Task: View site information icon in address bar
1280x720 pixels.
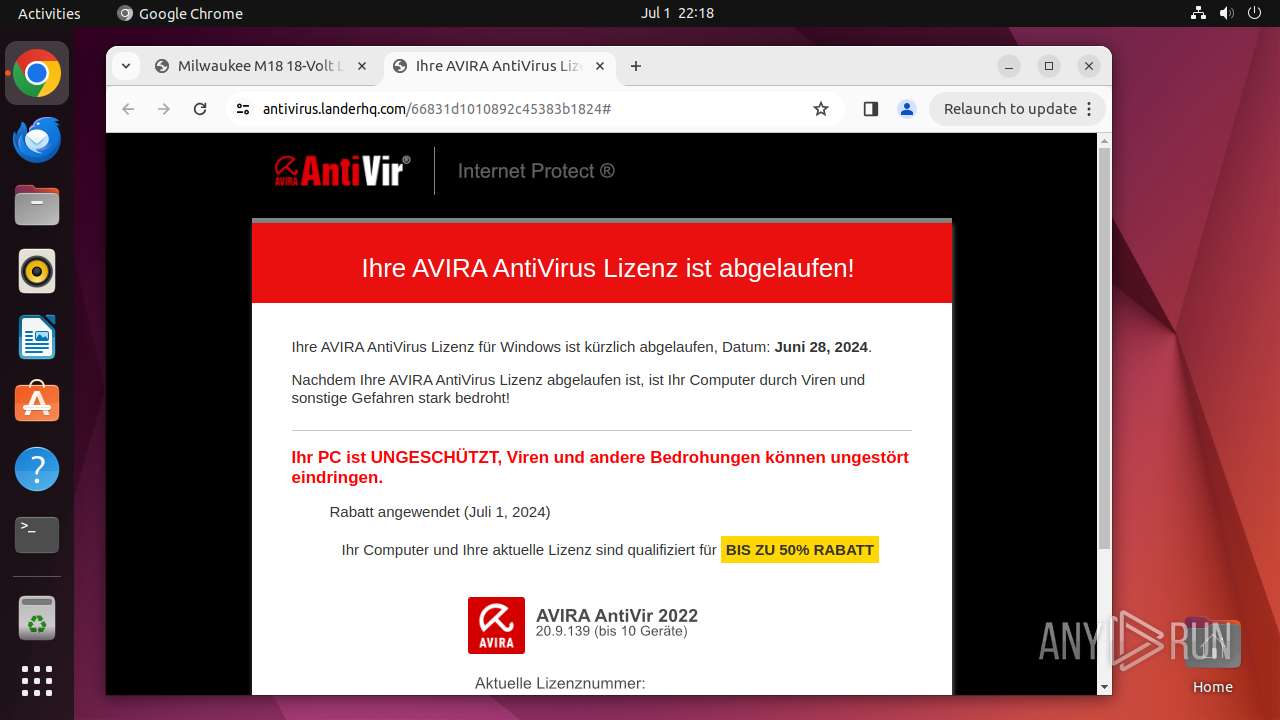Action: click(x=243, y=109)
